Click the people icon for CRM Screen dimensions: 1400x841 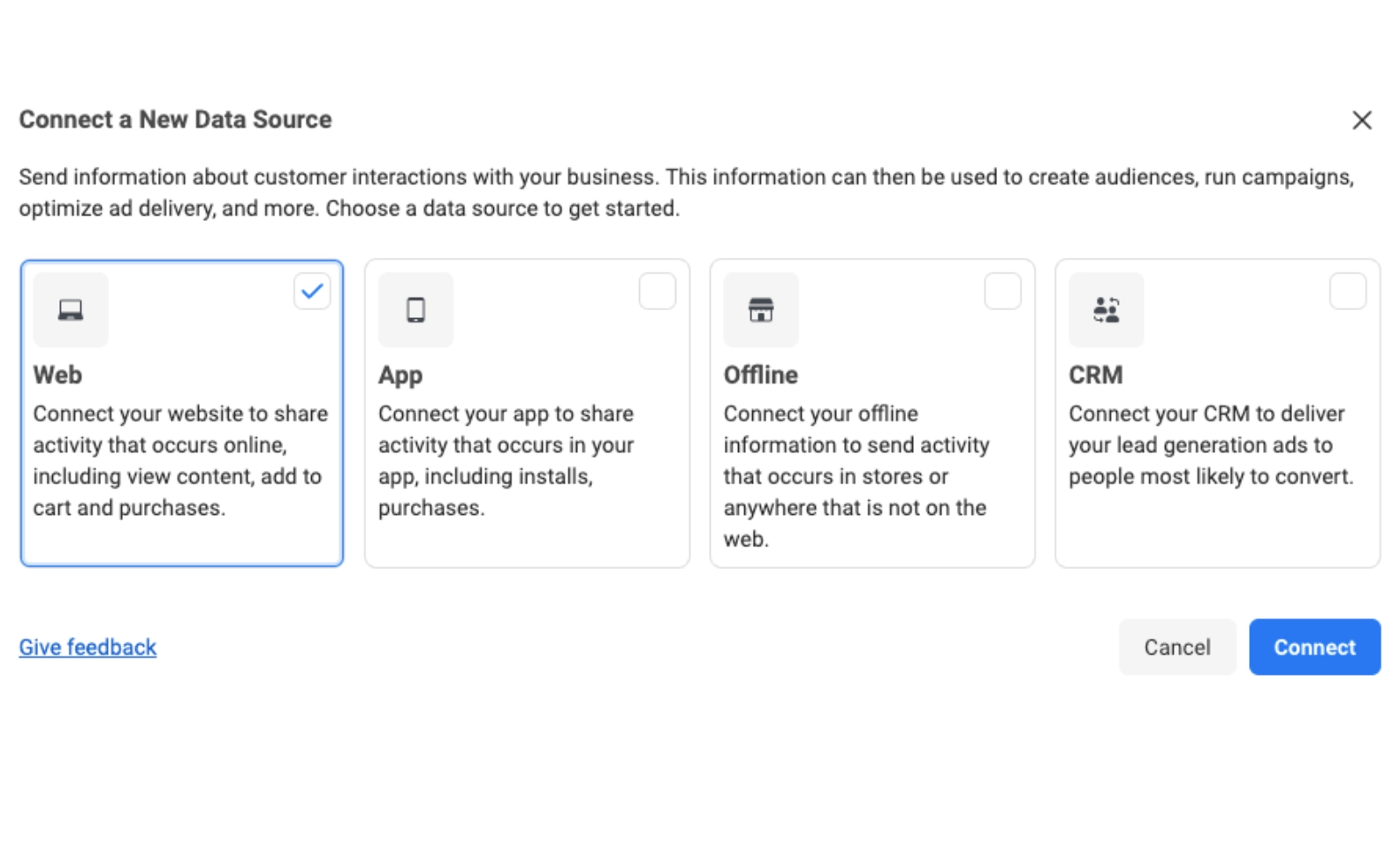pos(1106,310)
